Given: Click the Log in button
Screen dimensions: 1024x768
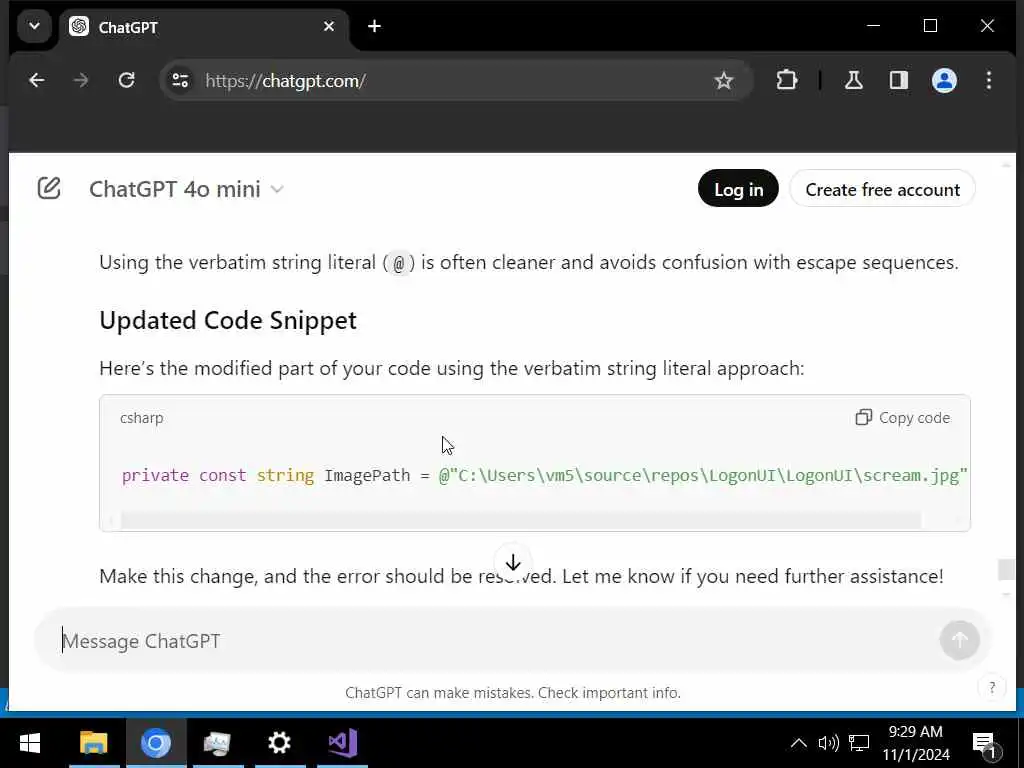Looking at the screenshot, I should point(738,189).
